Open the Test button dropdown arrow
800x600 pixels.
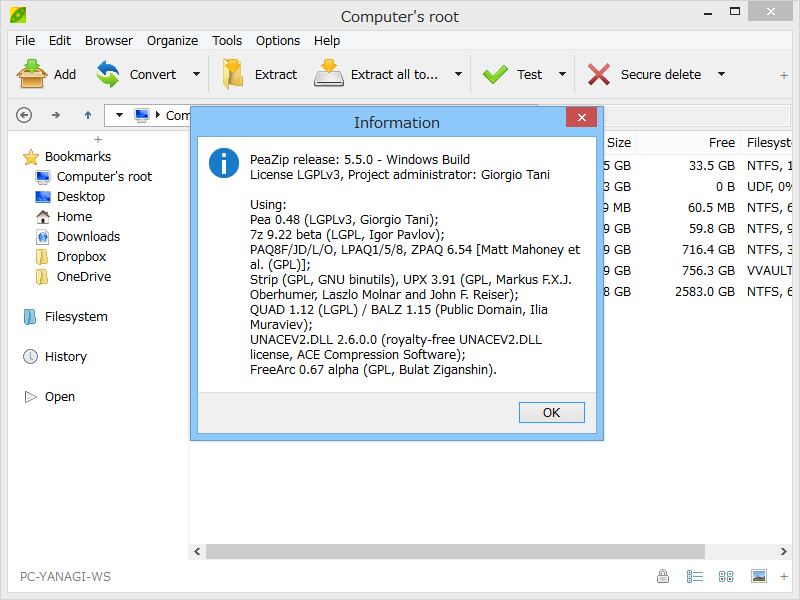click(561, 73)
